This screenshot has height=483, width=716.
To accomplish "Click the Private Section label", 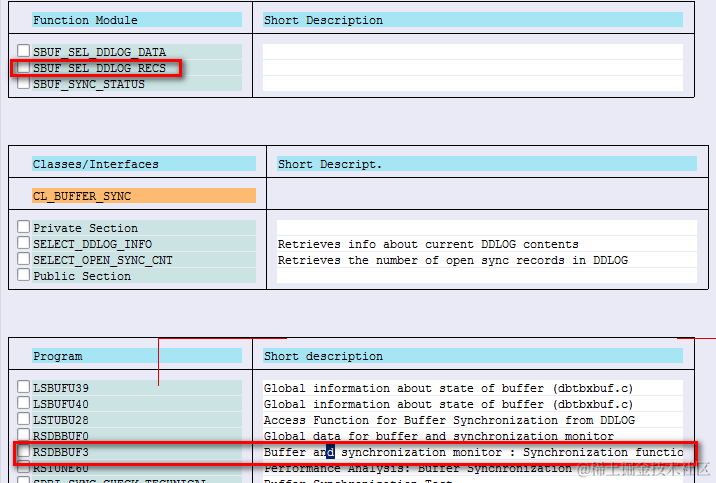I will (x=85, y=228).
